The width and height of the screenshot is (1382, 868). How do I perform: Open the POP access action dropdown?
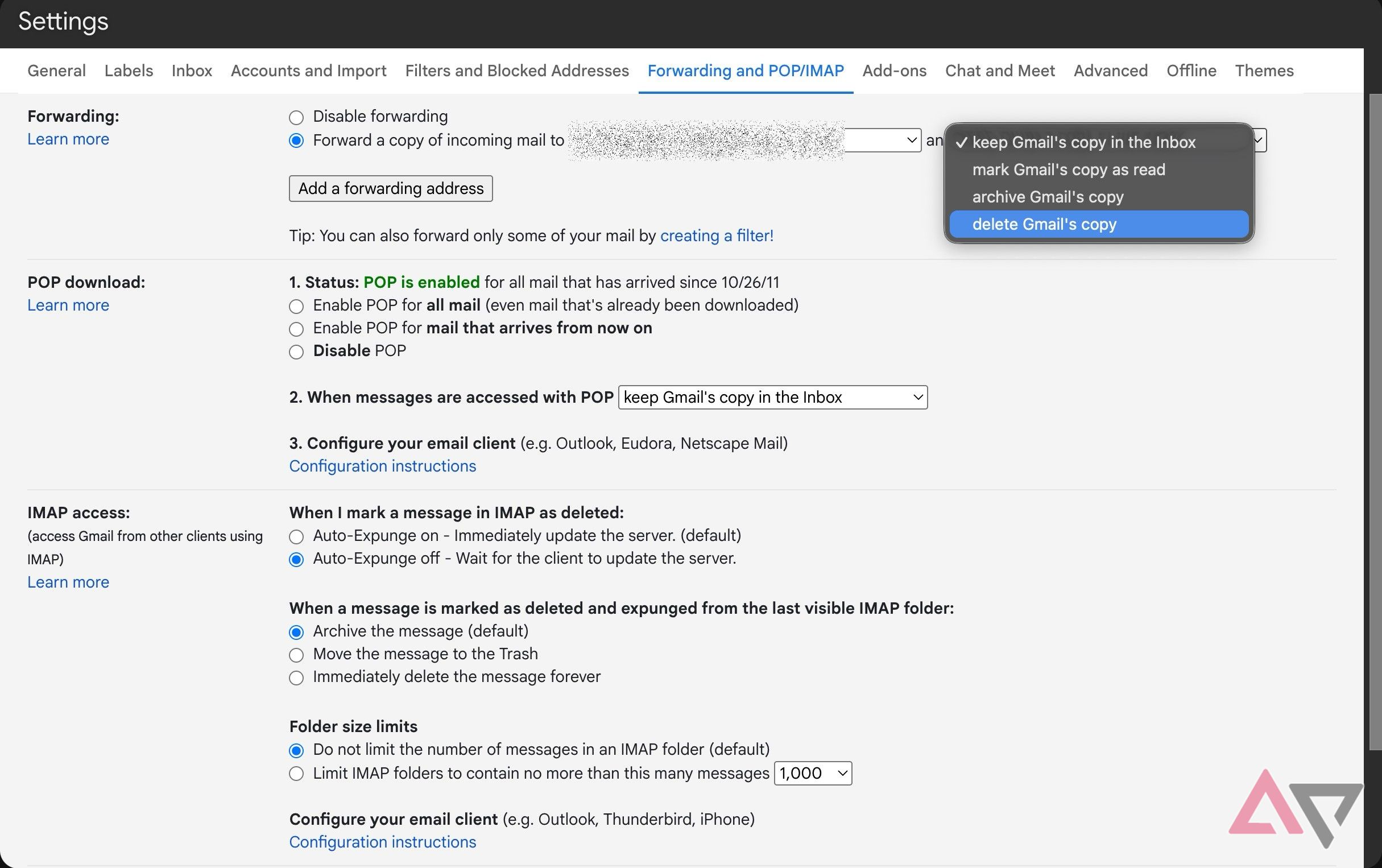(772, 397)
